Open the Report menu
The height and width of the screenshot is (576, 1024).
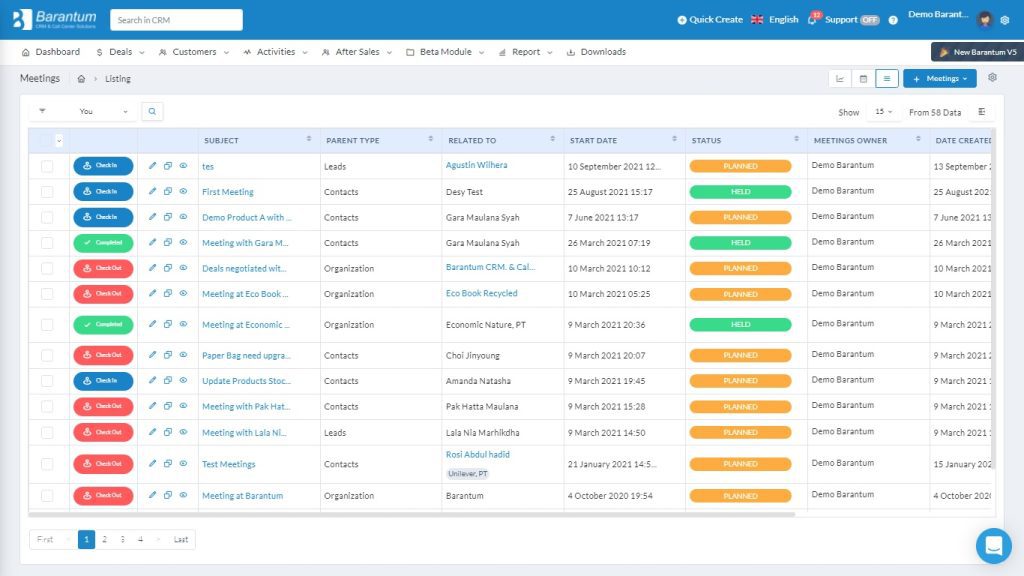coord(526,52)
